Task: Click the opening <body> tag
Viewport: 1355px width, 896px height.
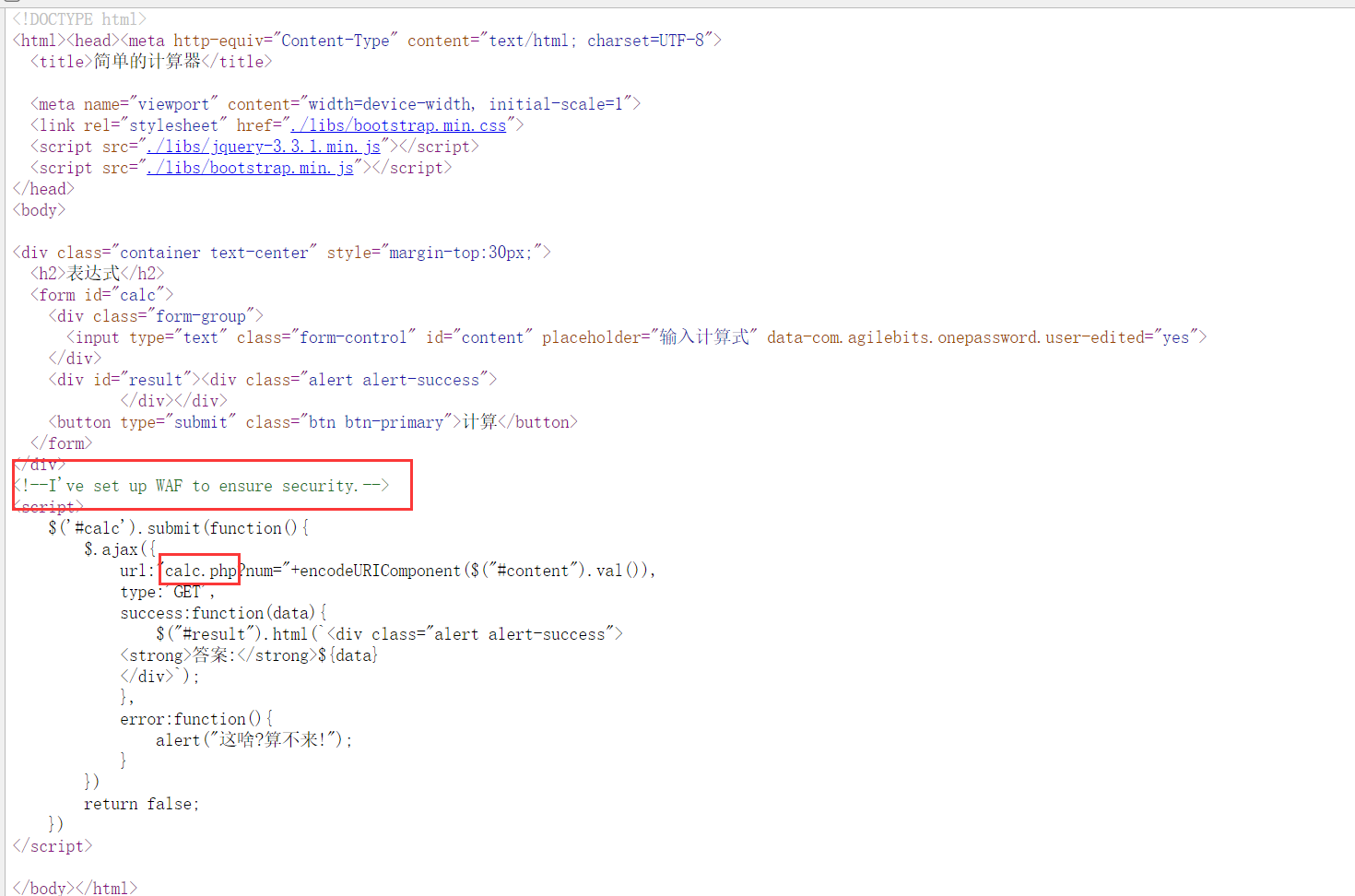Action: pos(39,210)
